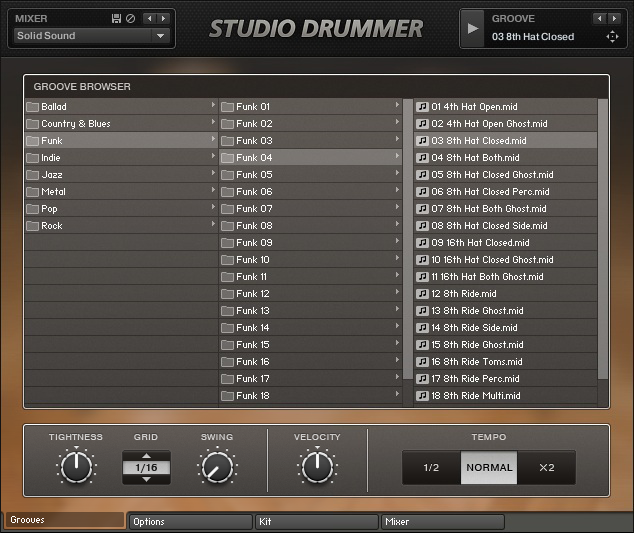This screenshot has width=634, height=533.
Task: Click MIDI icon of 04 8th Hat Both.mid
Action: click(x=422, y=158)
